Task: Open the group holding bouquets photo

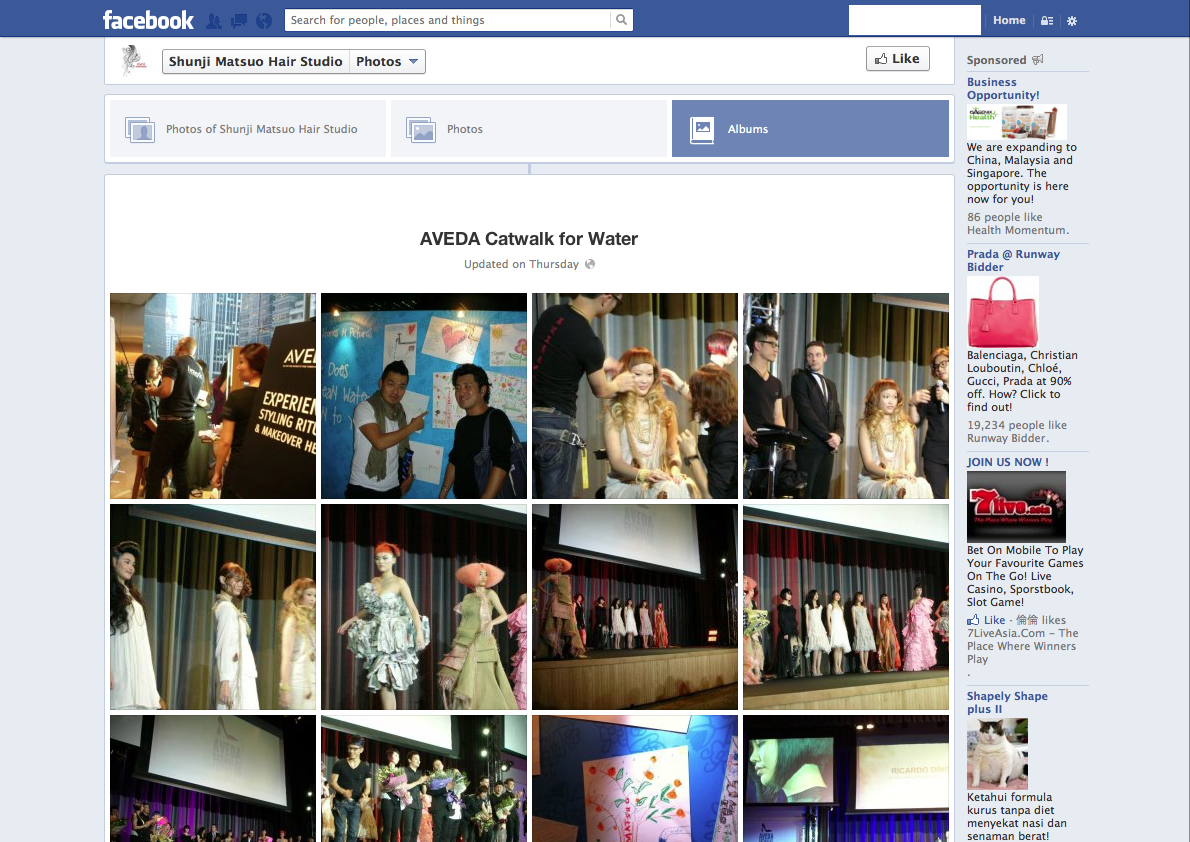Action: tap(423, 778)
